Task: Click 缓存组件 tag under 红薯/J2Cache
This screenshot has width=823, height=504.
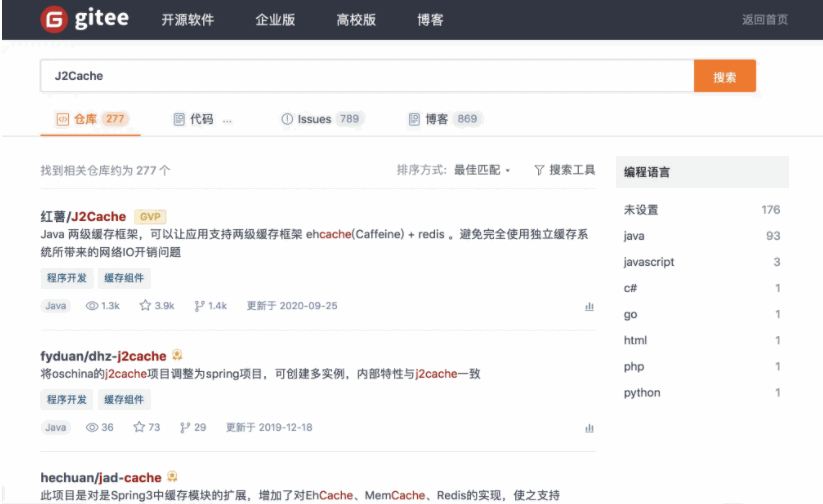Action: [124, 278]
